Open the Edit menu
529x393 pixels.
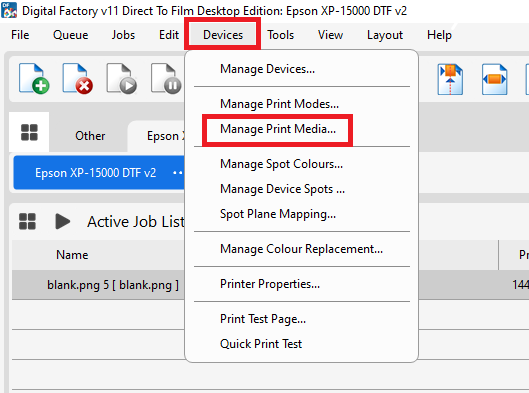(x=169, y=35)
